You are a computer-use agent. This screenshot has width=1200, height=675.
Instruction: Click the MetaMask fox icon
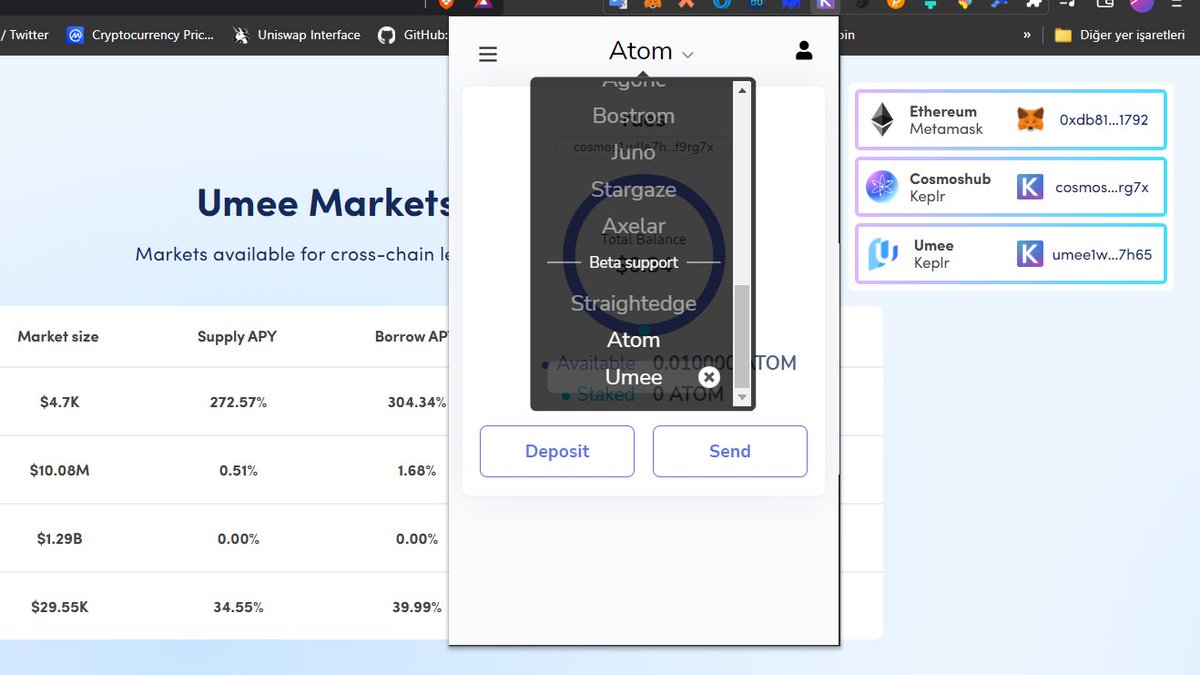[1030, 120]
